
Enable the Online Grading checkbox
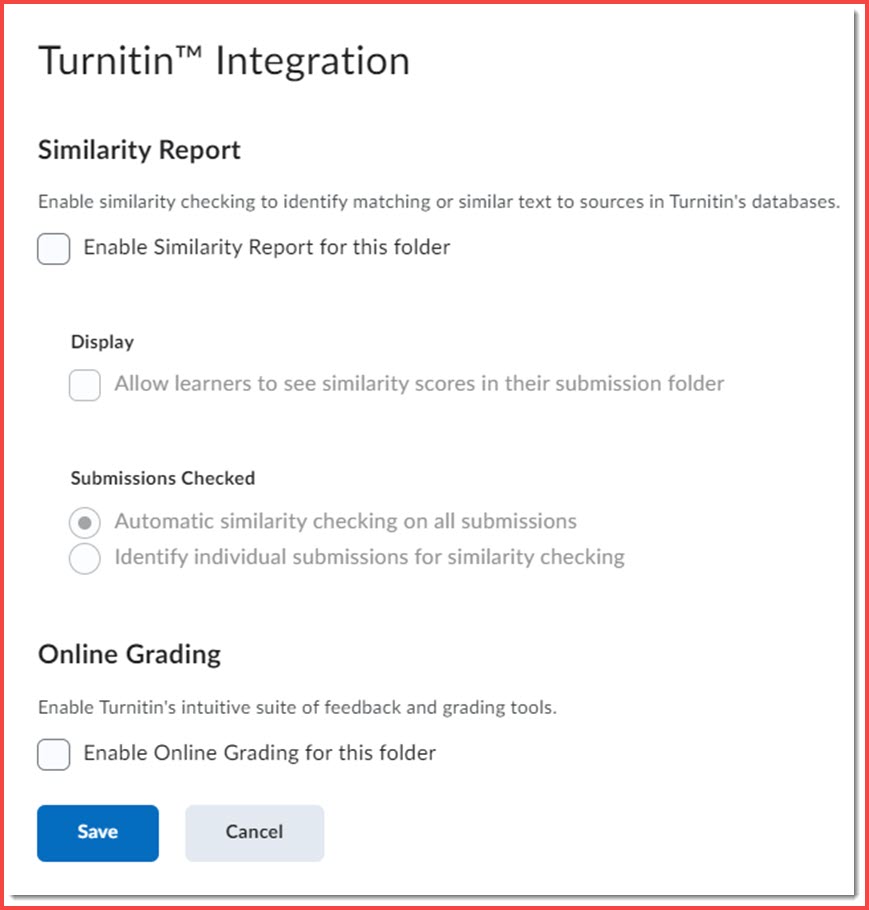point(54,754)
